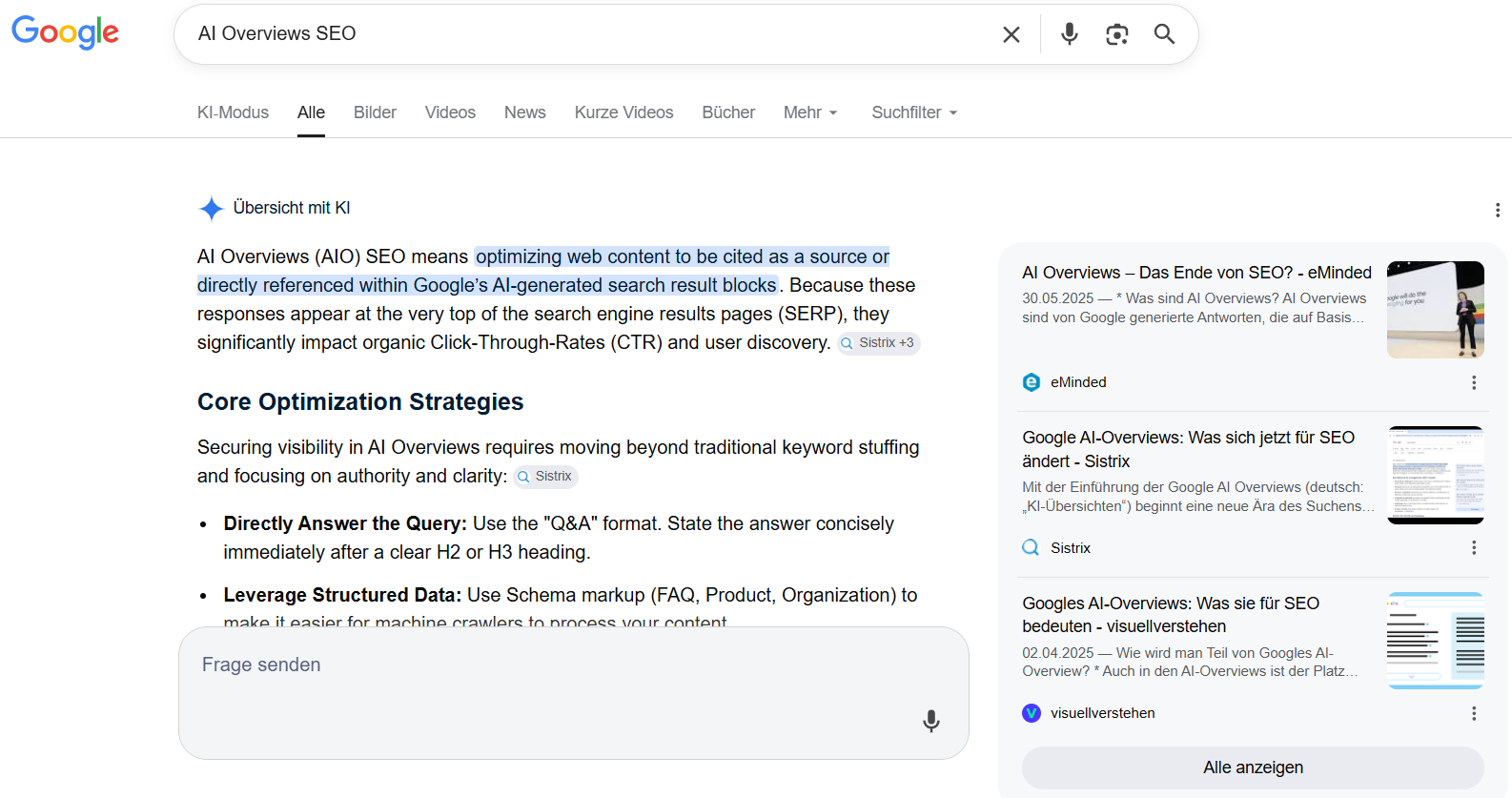Focus the Frage senden input field
The width and height of the screenshot is (1512, 798).
tap(574, 693)
